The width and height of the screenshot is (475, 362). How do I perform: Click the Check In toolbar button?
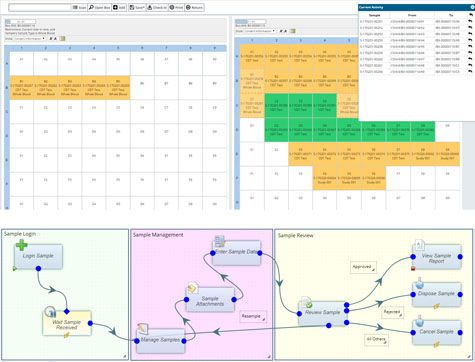coord(157,7)
